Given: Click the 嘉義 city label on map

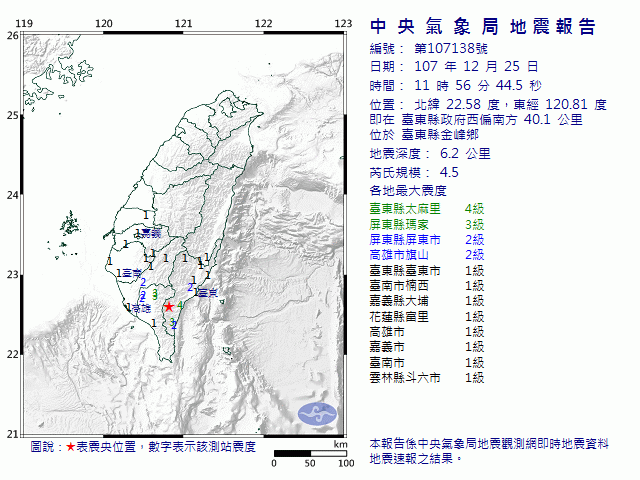Looking at the screenshot, I should [x=152, y=232].
